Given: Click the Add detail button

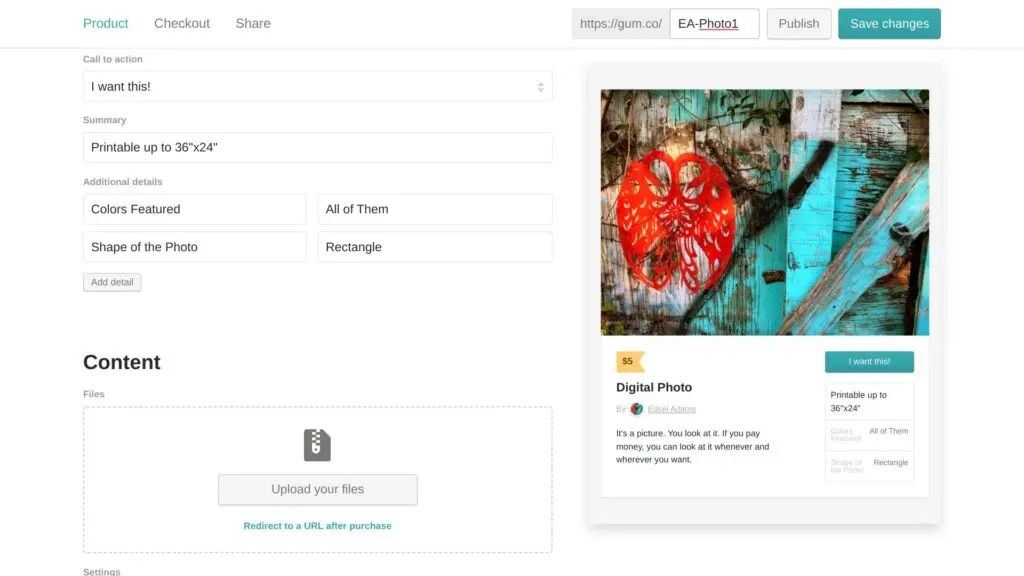Looking at the screenshot, I should tap(112, 282).
